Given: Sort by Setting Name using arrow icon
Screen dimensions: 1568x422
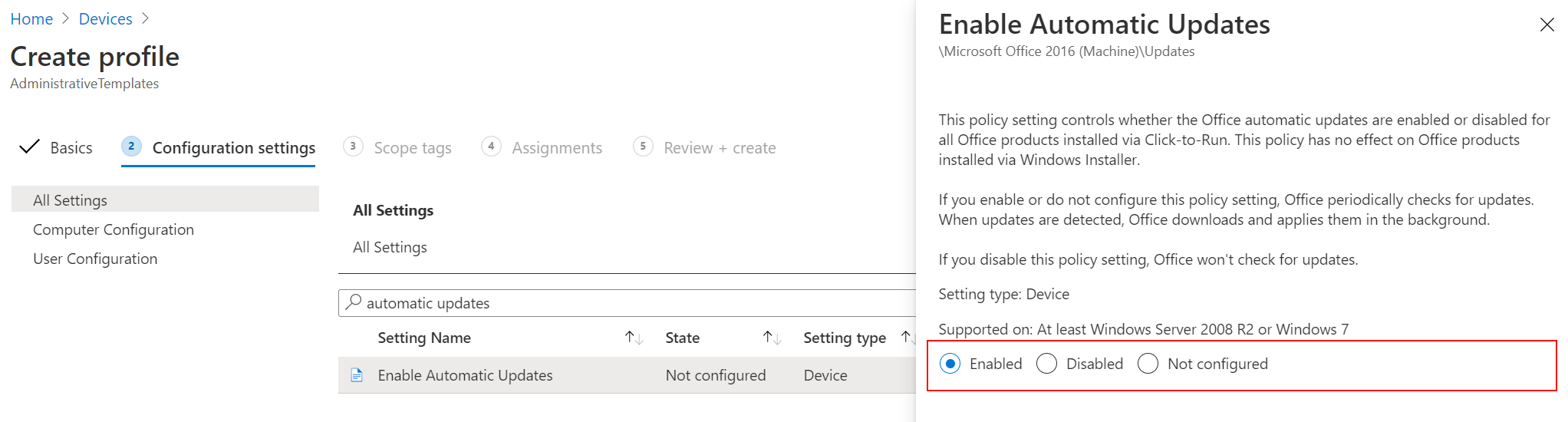Looking at the screenshot, I should (x=634, y=338).
